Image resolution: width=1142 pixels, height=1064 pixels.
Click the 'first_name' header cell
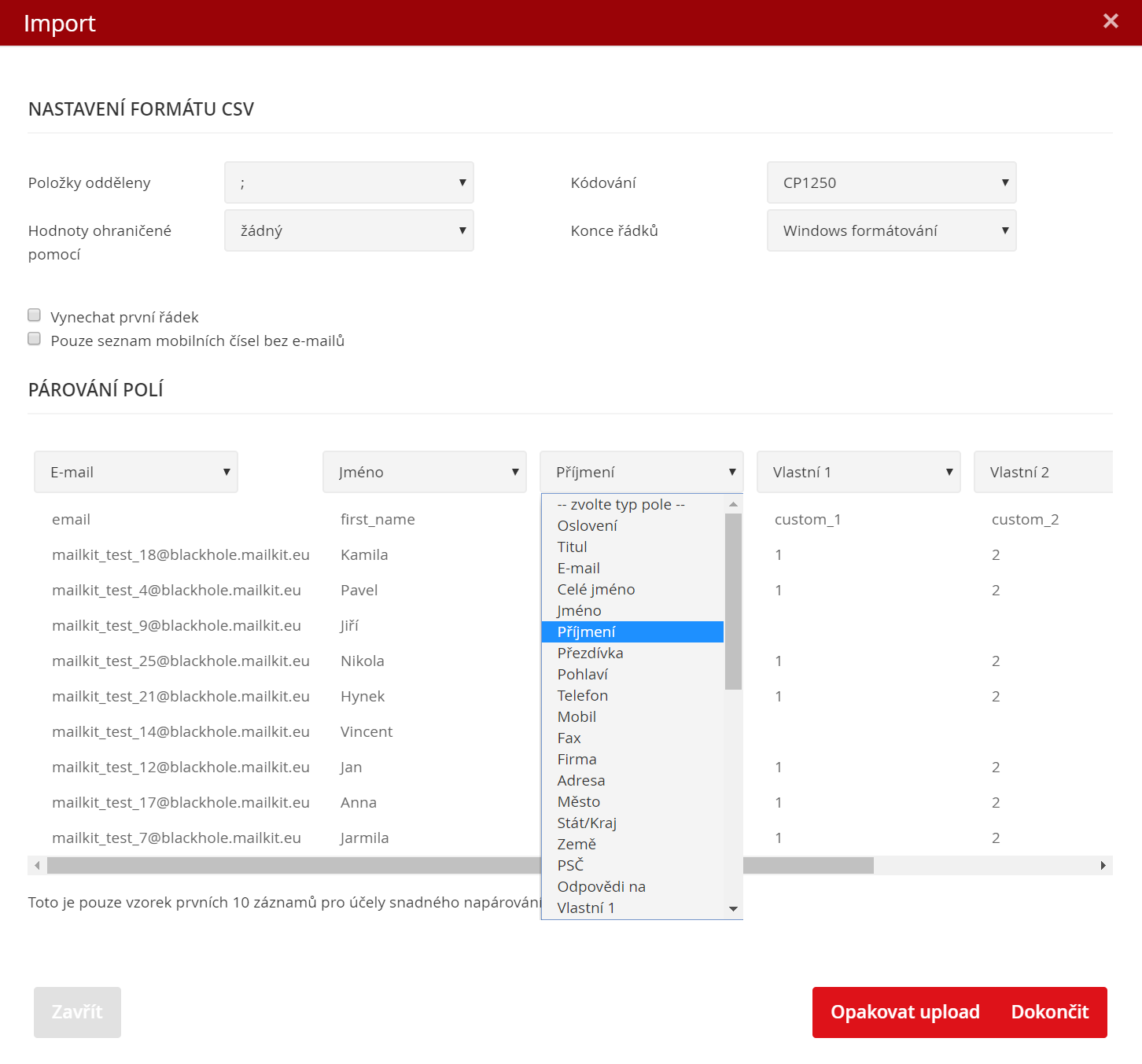coord(378,520)
